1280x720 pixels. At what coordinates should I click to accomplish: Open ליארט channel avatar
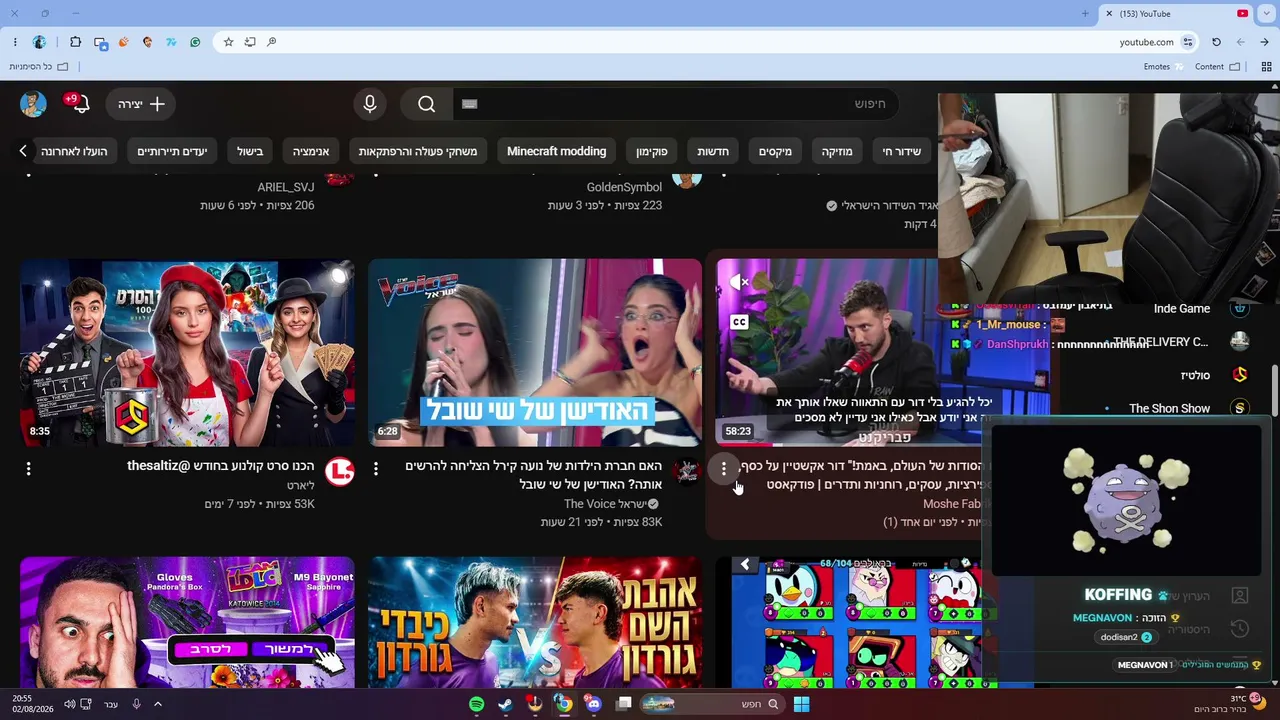click(340, 472)
